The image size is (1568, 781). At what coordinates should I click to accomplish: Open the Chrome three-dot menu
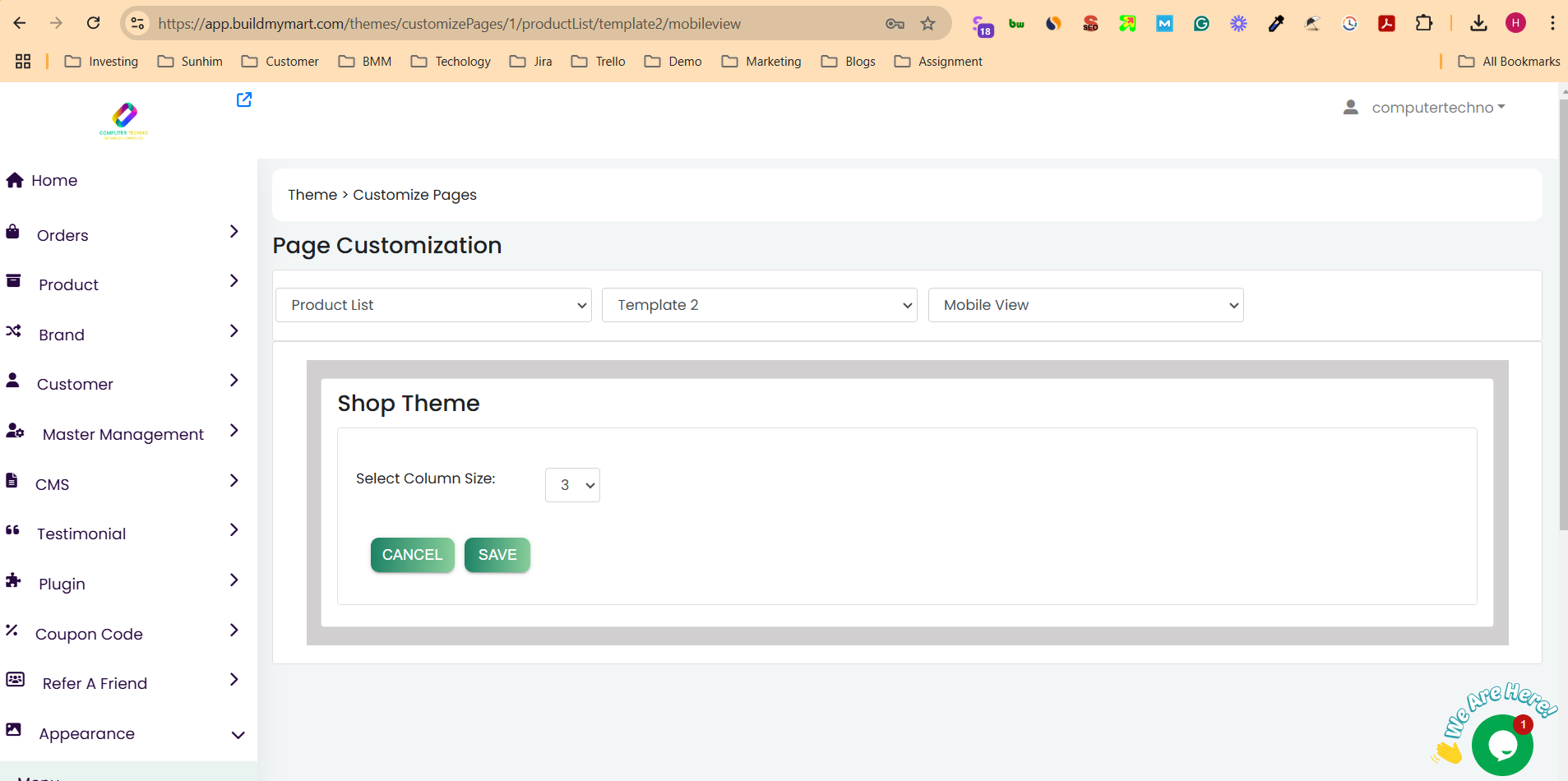click(x=1552, y=23)
